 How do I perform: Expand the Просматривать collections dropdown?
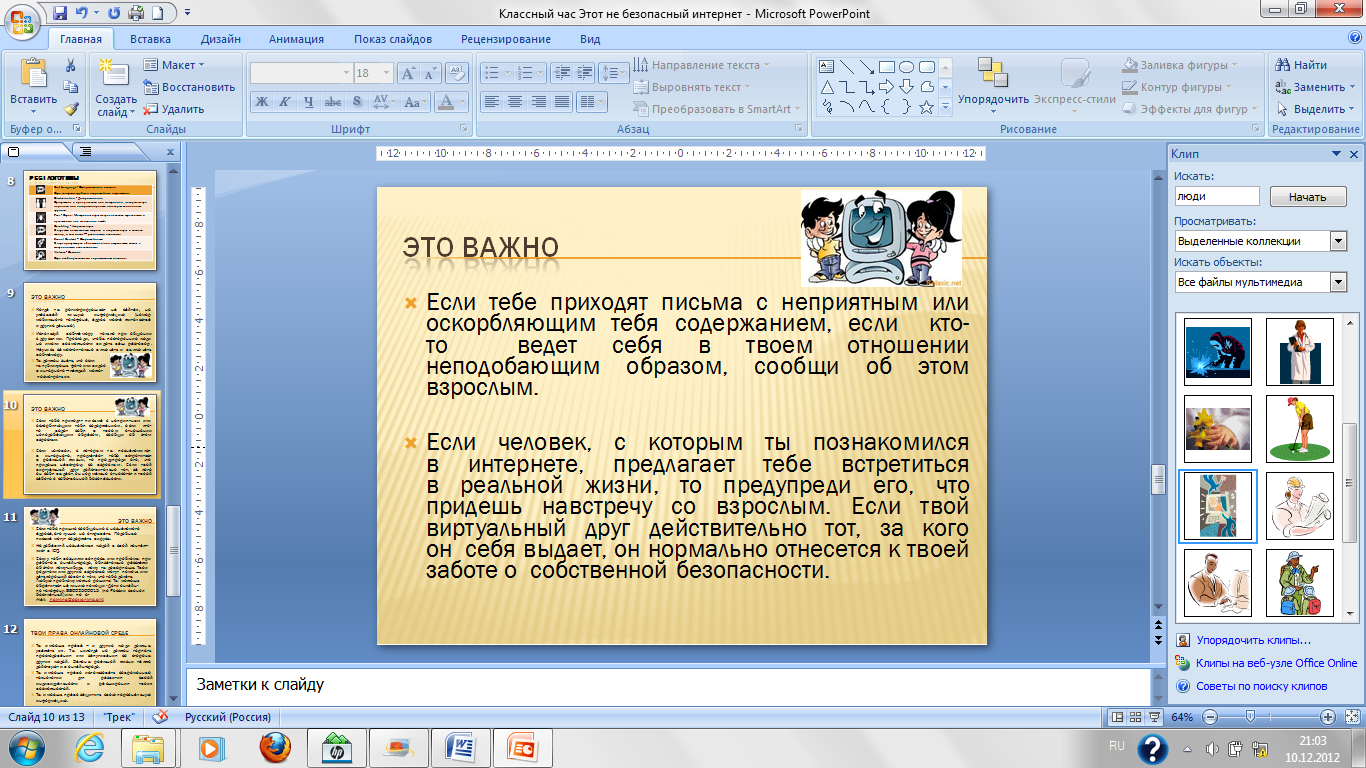coord(1339,241)
